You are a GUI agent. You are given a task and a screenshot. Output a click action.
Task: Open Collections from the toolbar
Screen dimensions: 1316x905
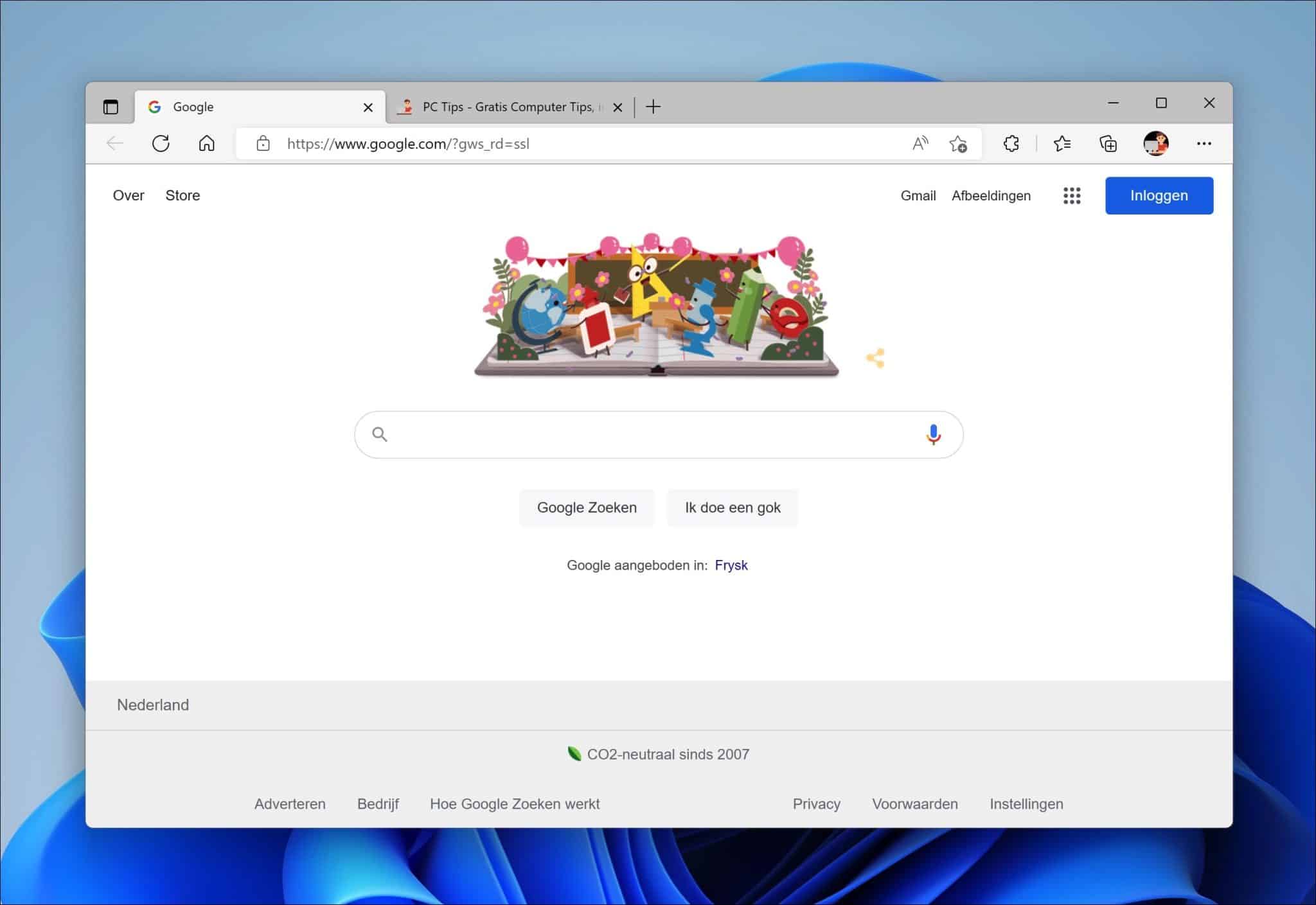[x=1108, y=143]
